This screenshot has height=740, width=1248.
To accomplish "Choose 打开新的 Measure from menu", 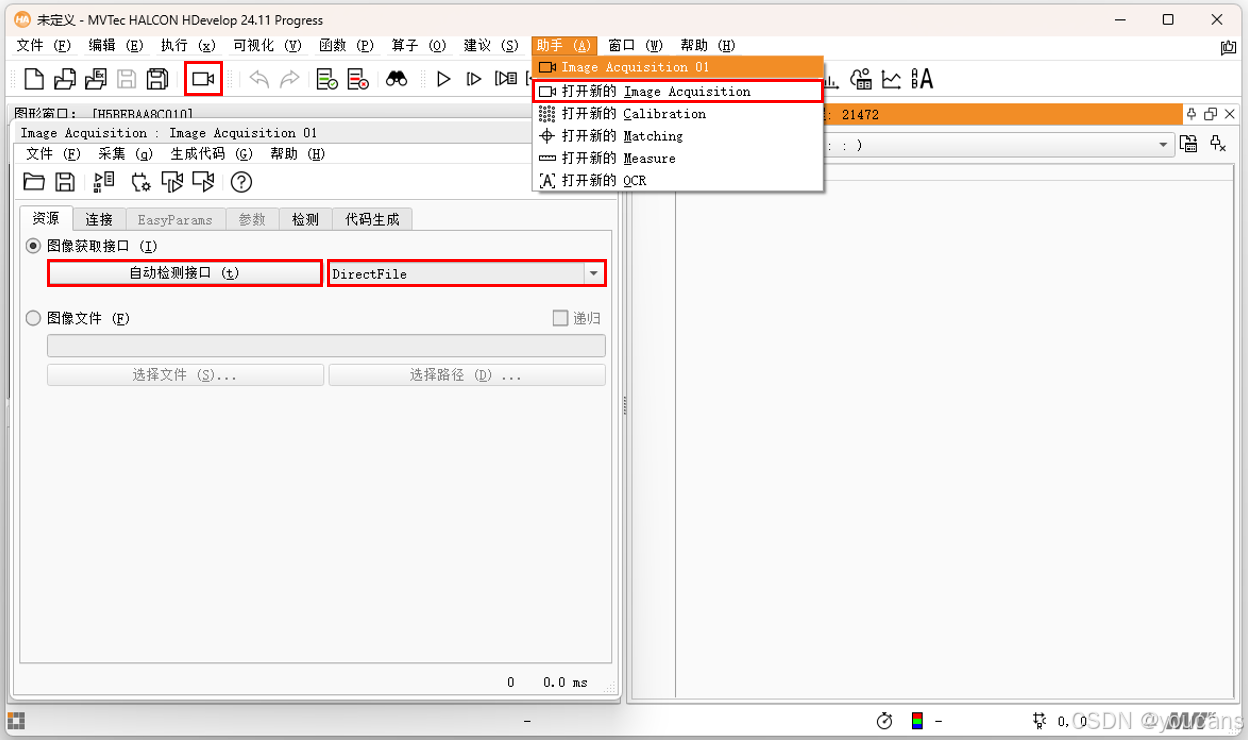I will pyautogui.click(x=678, y=158).
